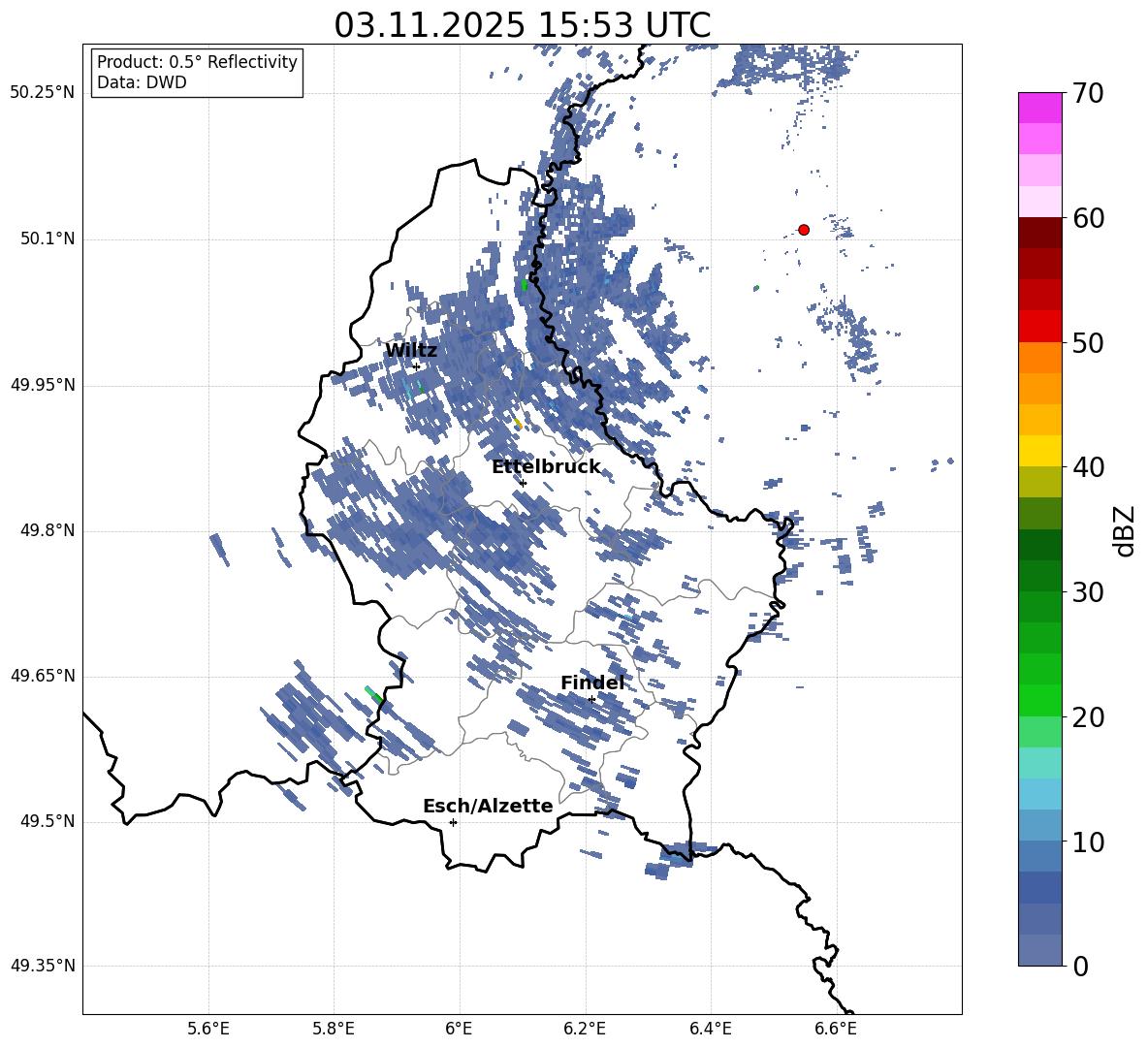1148x1048 pixels.
Task: Click the Wiltz city label
Action: pos(411,351)
